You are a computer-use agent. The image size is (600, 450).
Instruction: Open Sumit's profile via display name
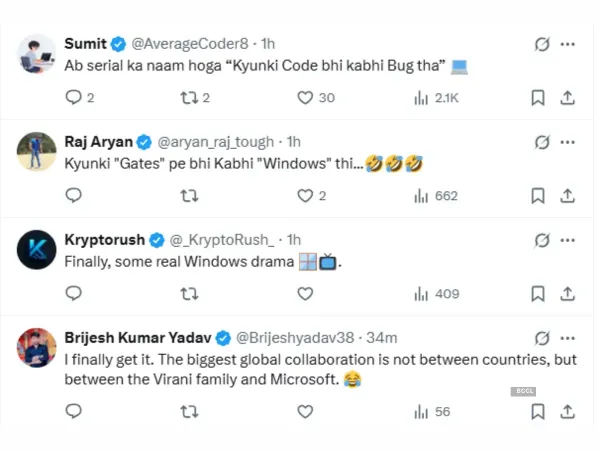tap(85, 44)
